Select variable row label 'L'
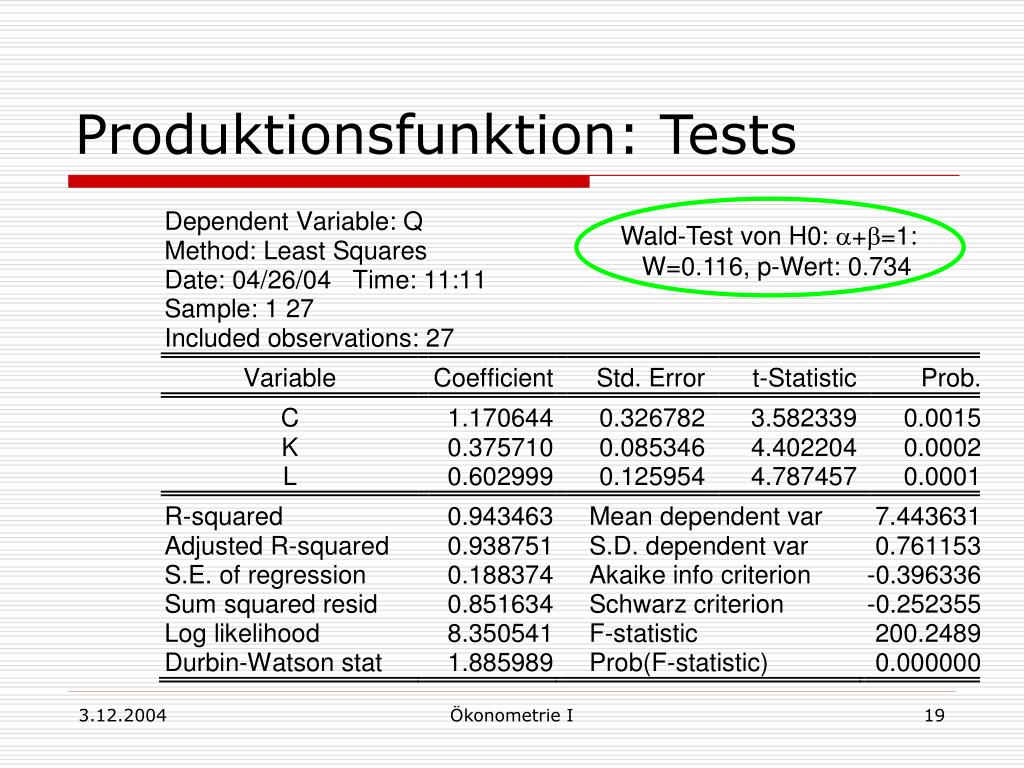Image resolution: width=1024 pixels, height=768 pixels. [289, 477]
